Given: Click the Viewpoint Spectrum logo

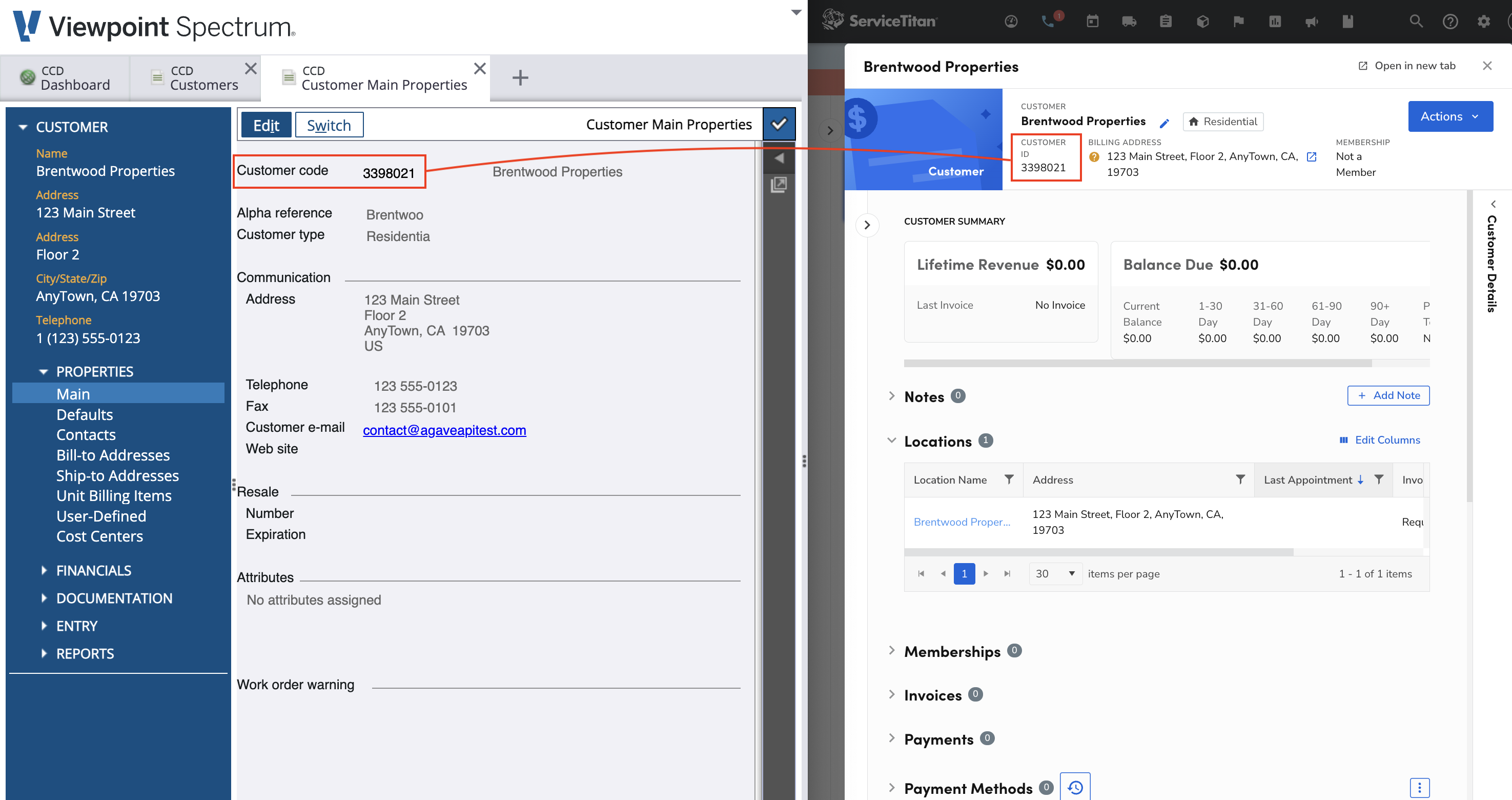Looking at the screenshot, I should pyautogui.click(x=154, y=27).
